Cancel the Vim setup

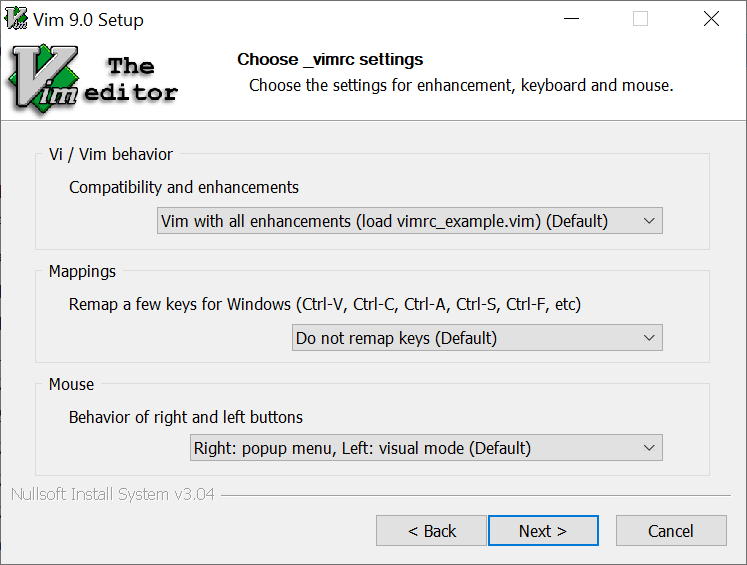pos(671,531)
